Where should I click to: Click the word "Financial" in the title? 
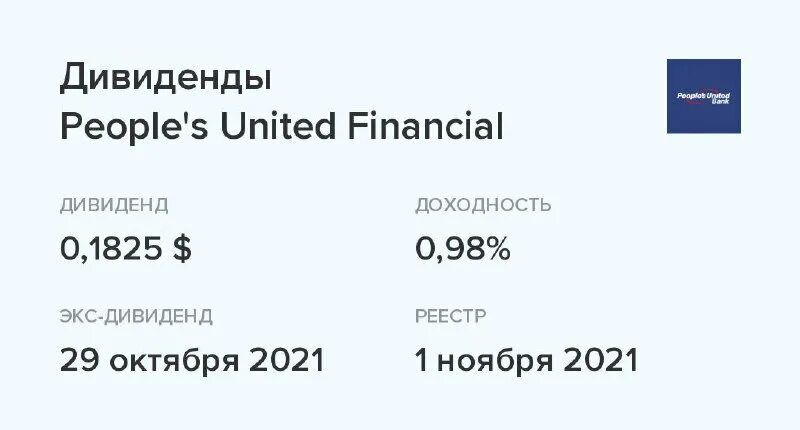(425, 128)
